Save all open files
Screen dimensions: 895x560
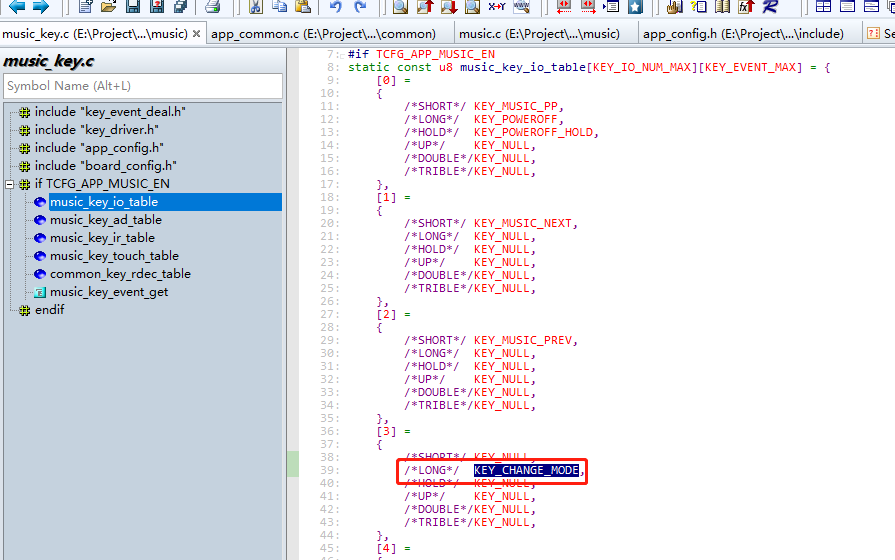(x=180, y=6)
